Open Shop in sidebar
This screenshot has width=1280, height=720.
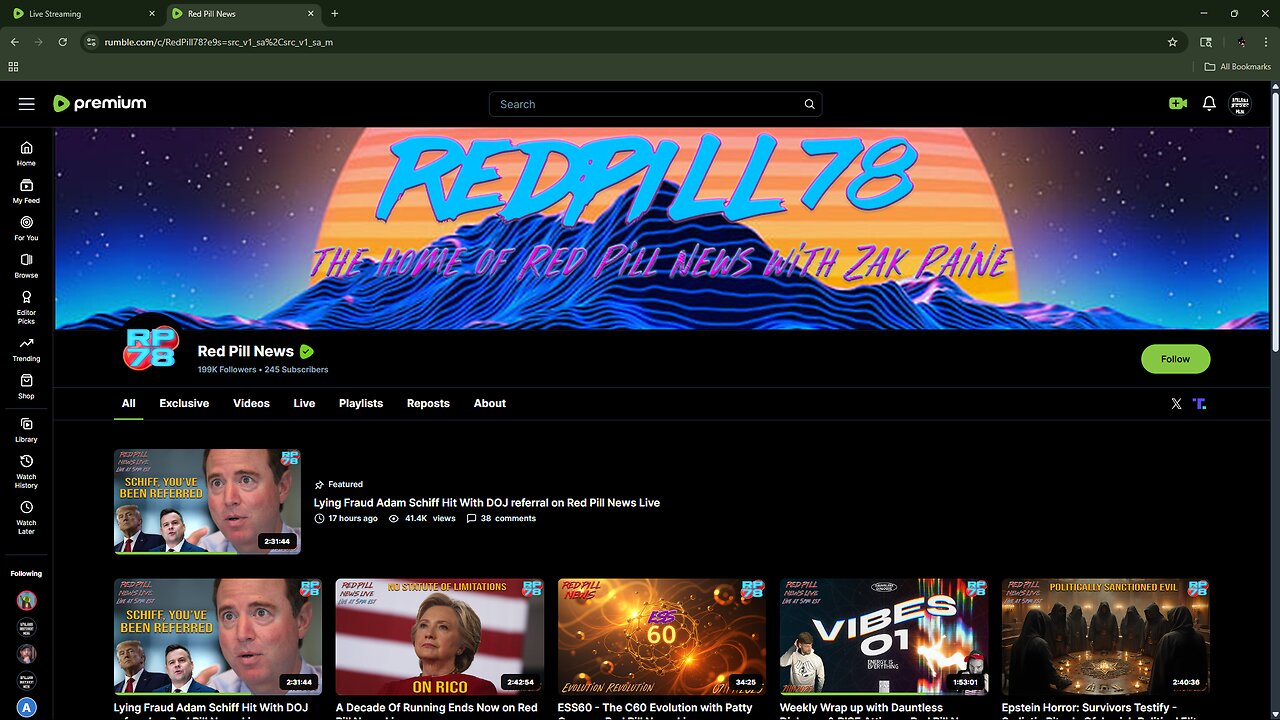pos(26,386)
